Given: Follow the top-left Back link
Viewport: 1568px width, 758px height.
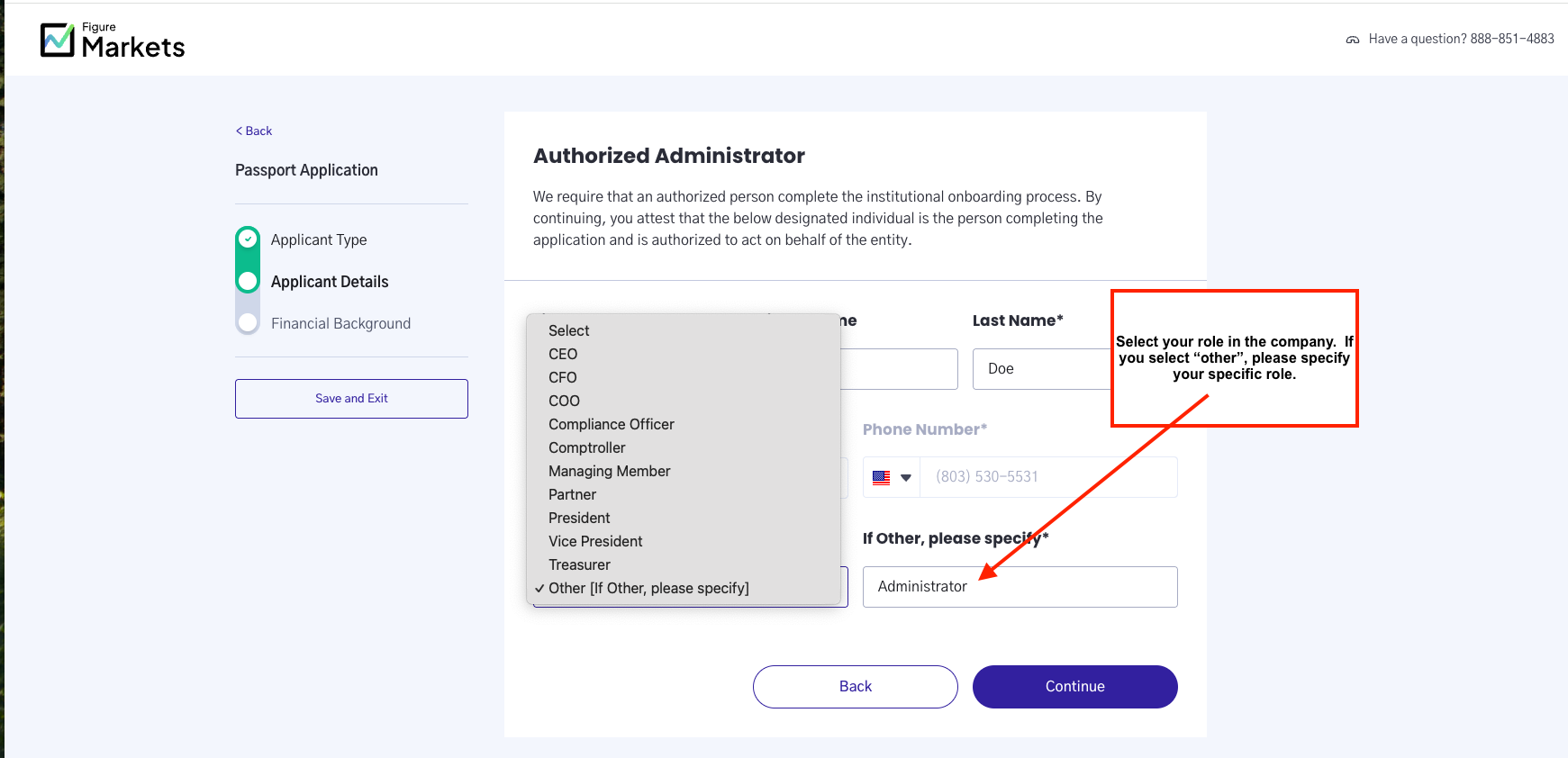Looking at the screenshot, I should pyautogui.click(x=254, y=131).
